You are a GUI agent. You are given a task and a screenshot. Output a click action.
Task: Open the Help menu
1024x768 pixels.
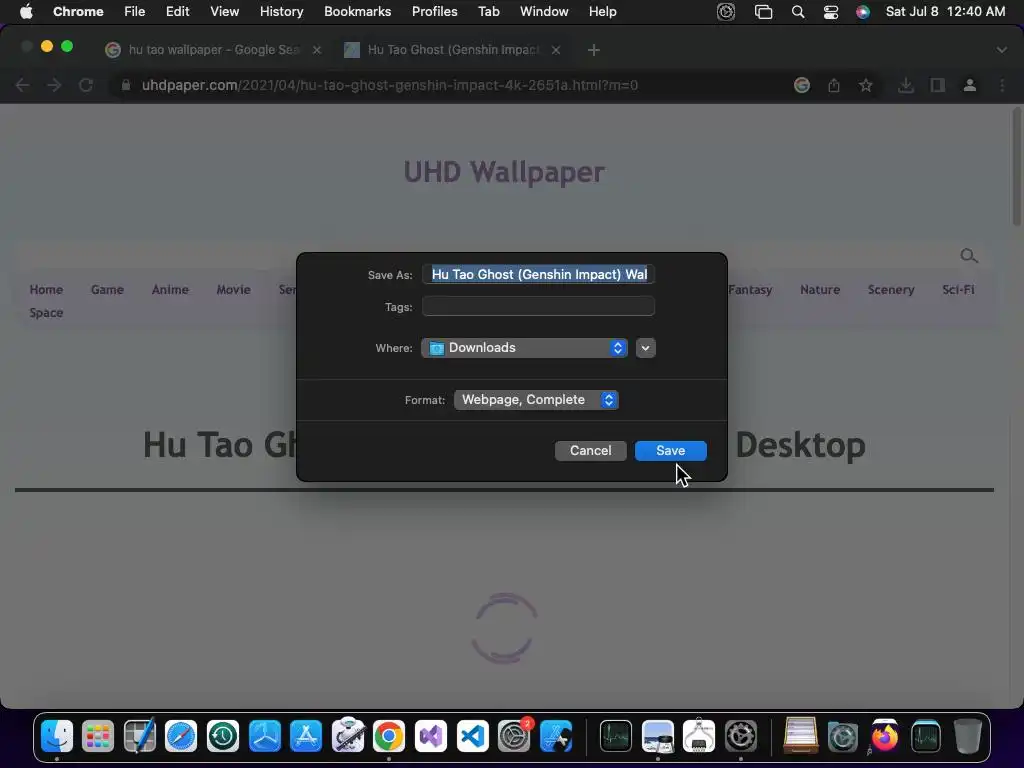[602, 11]
